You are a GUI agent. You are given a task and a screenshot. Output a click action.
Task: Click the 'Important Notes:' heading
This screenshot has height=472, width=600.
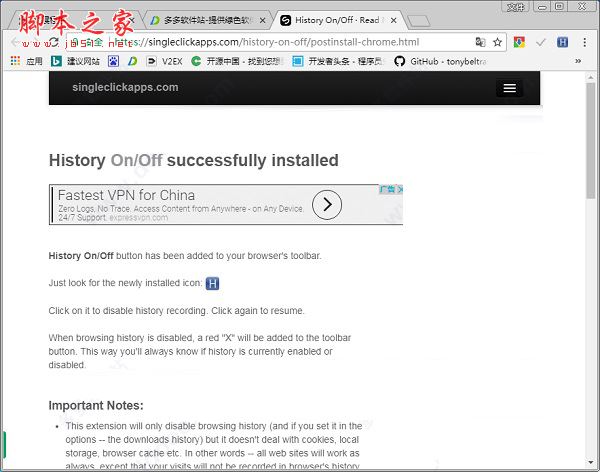coord(96,405)
